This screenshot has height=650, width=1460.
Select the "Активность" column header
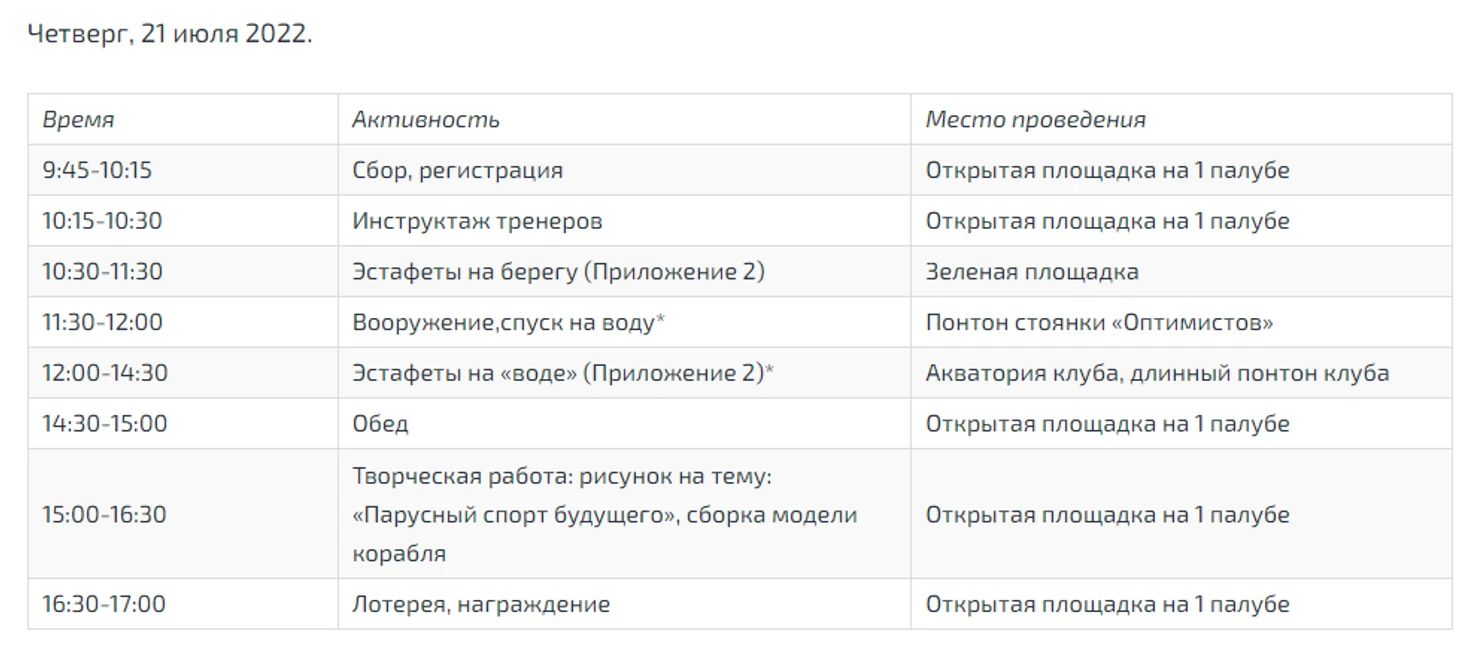[x=425, y=120]
